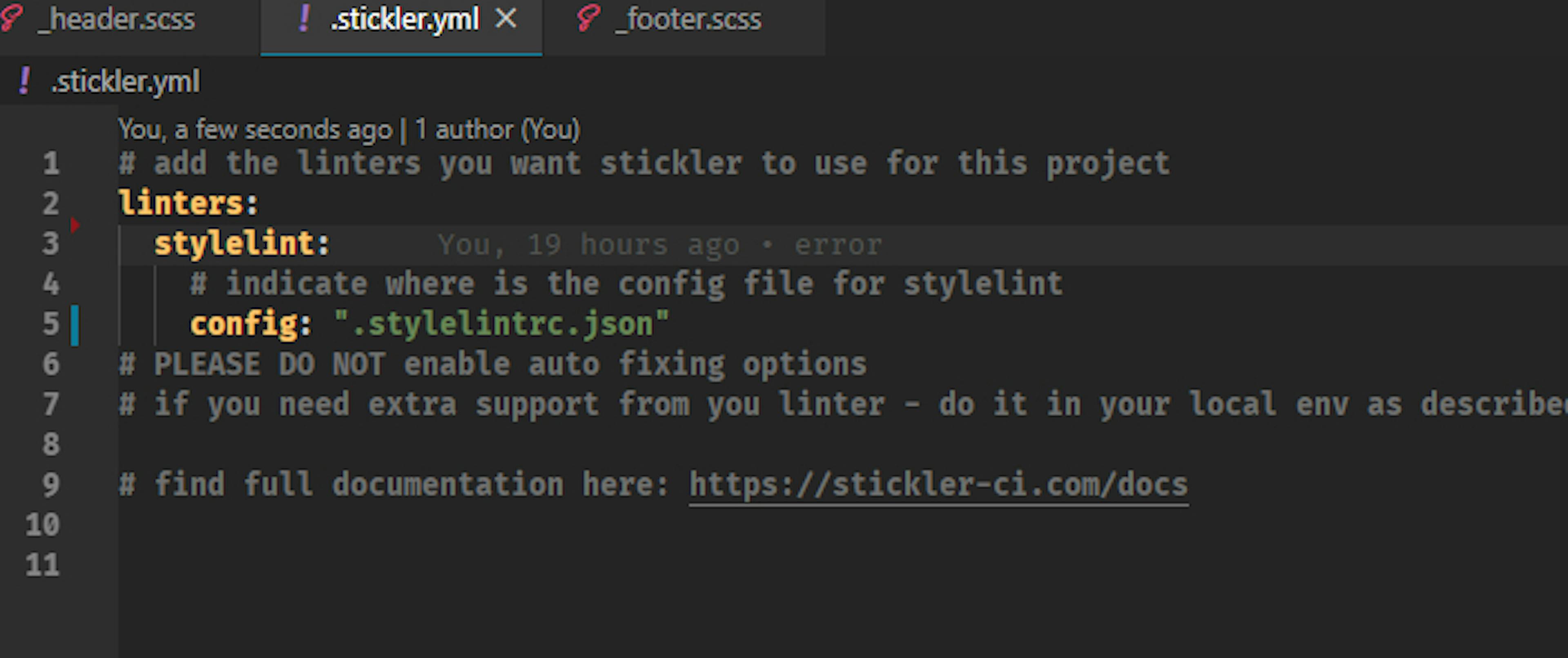The image size is (1568, 658).
Task: Click the Sass icon on _footer.scss tab
Action: pos(588,18)
